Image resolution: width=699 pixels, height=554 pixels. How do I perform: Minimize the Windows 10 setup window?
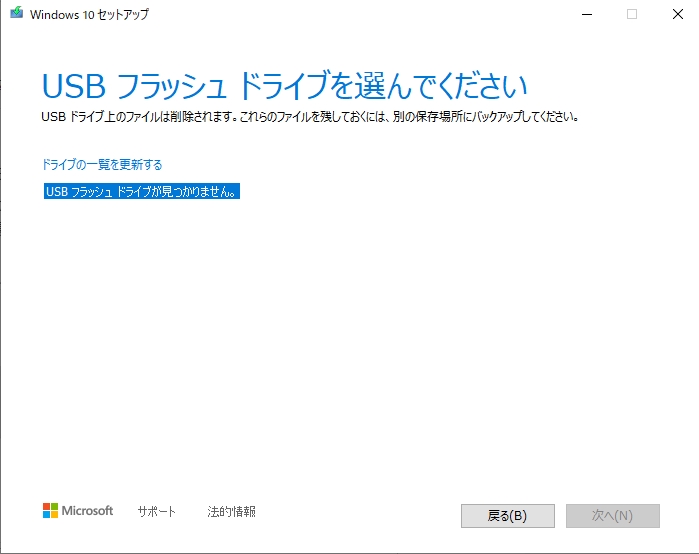click(587, 14)
